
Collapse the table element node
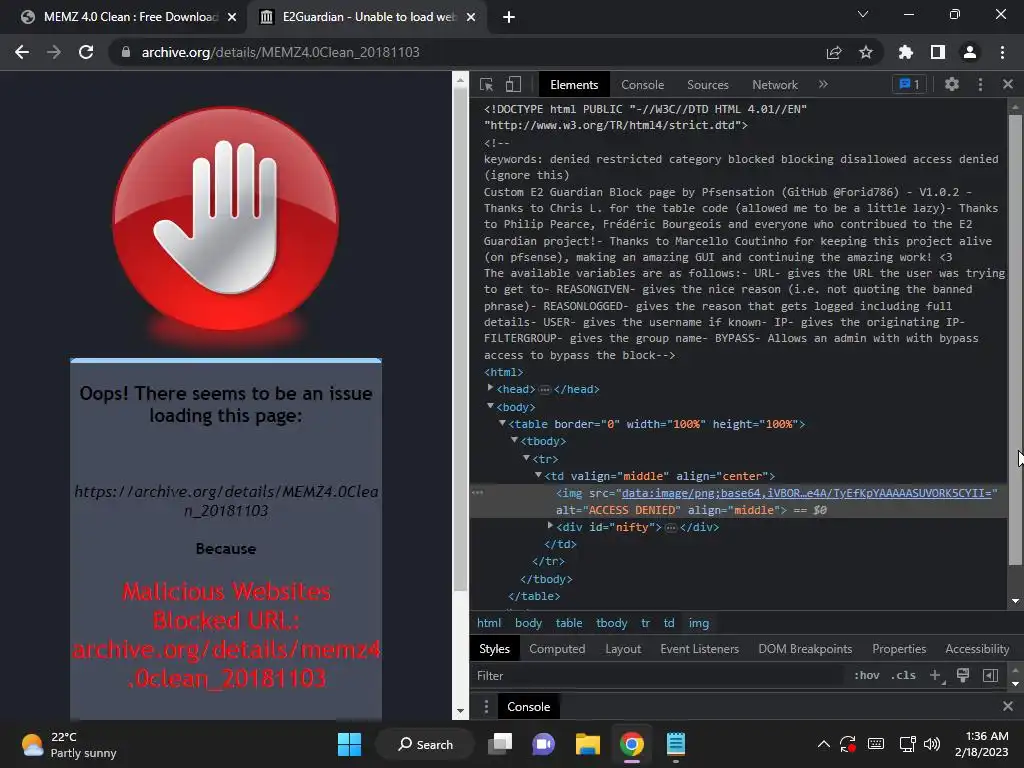click(x=502, y=423)
